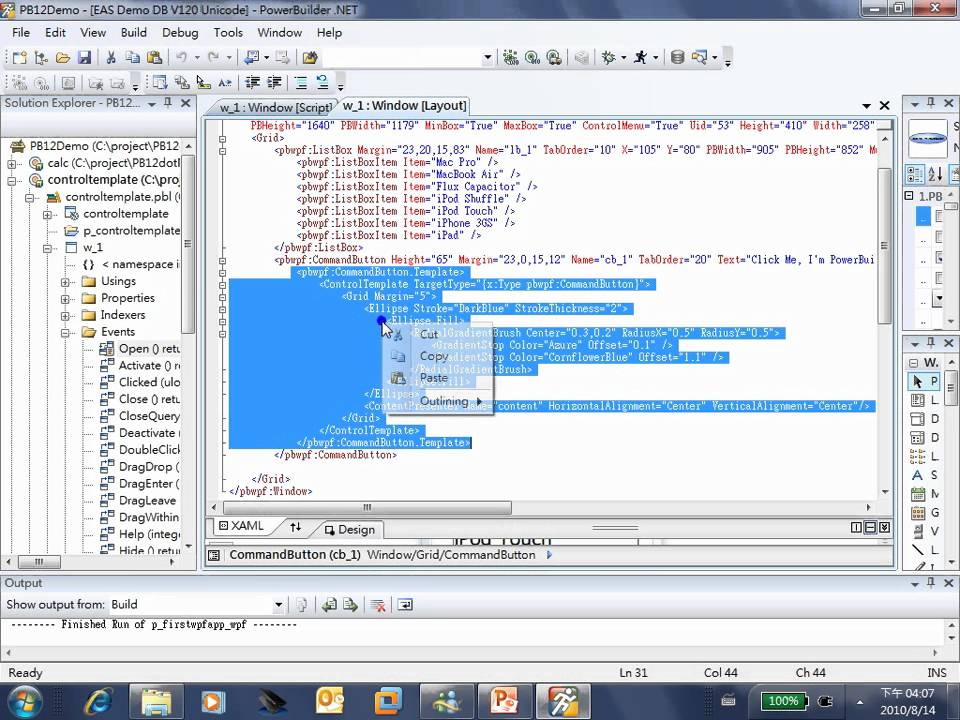Click the Paste clipboard icon in the toolbar

[154, 58]
